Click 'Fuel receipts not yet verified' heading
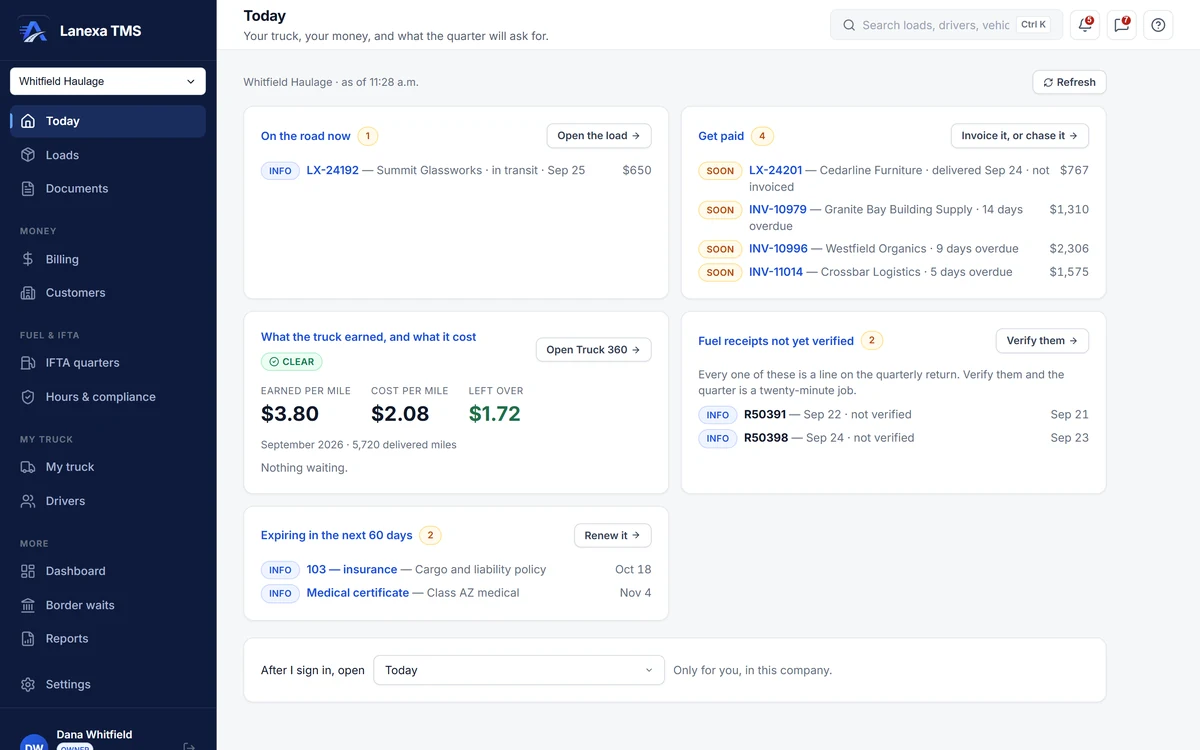This screenshot has width=1200, height=750. click(x=776, y=341)
